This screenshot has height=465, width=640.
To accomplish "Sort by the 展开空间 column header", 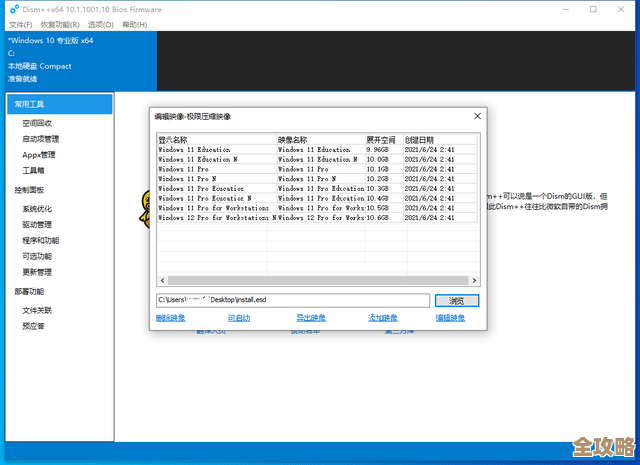I will click(384, 140).
